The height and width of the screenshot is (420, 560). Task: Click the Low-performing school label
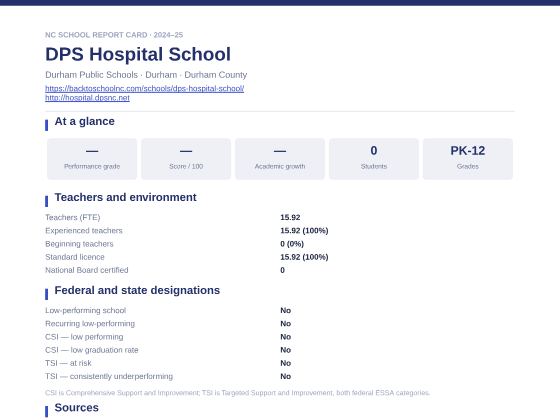(x=86, y=310)
